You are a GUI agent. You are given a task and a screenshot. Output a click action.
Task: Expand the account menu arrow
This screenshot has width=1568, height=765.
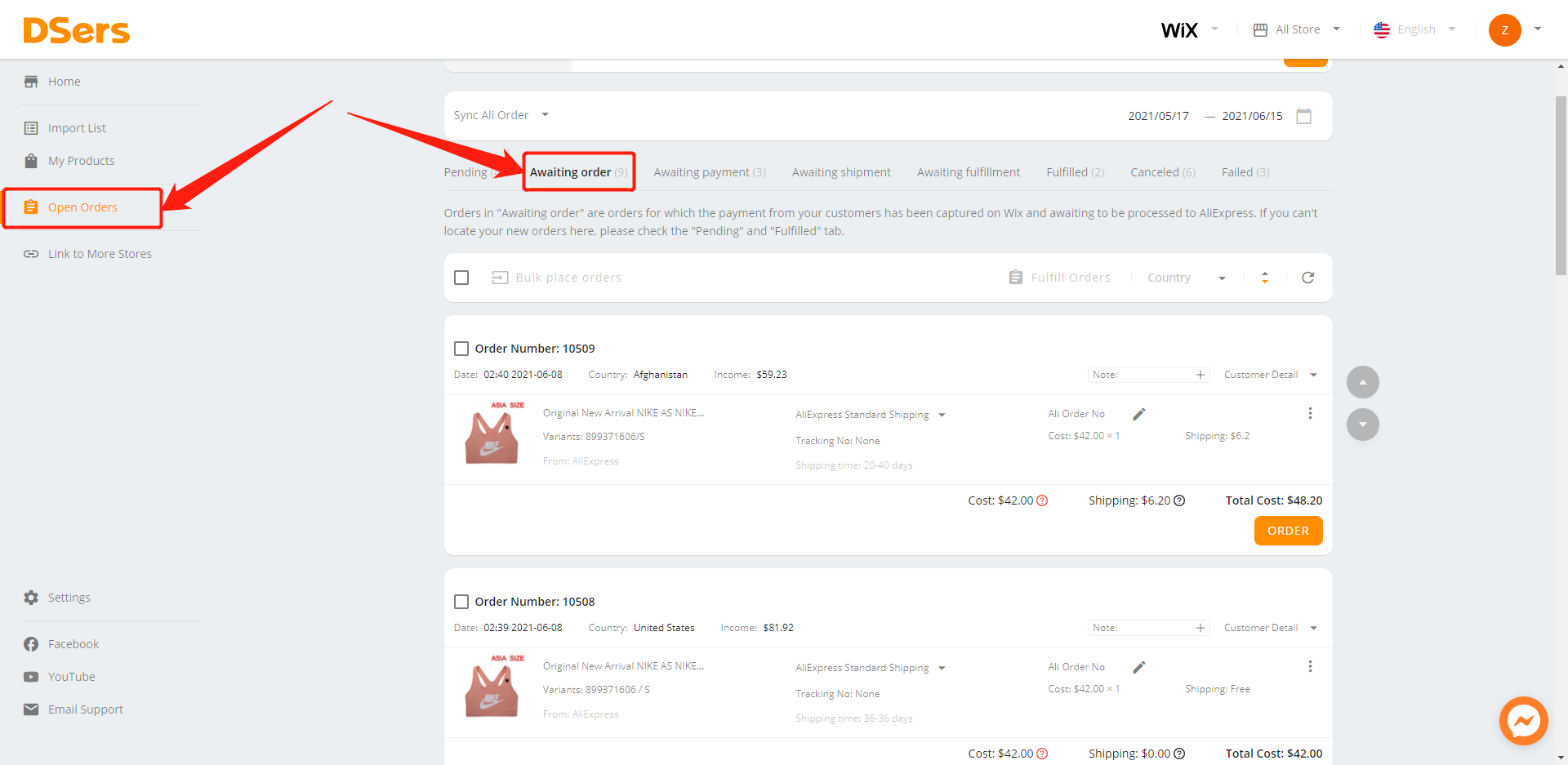1538,29
